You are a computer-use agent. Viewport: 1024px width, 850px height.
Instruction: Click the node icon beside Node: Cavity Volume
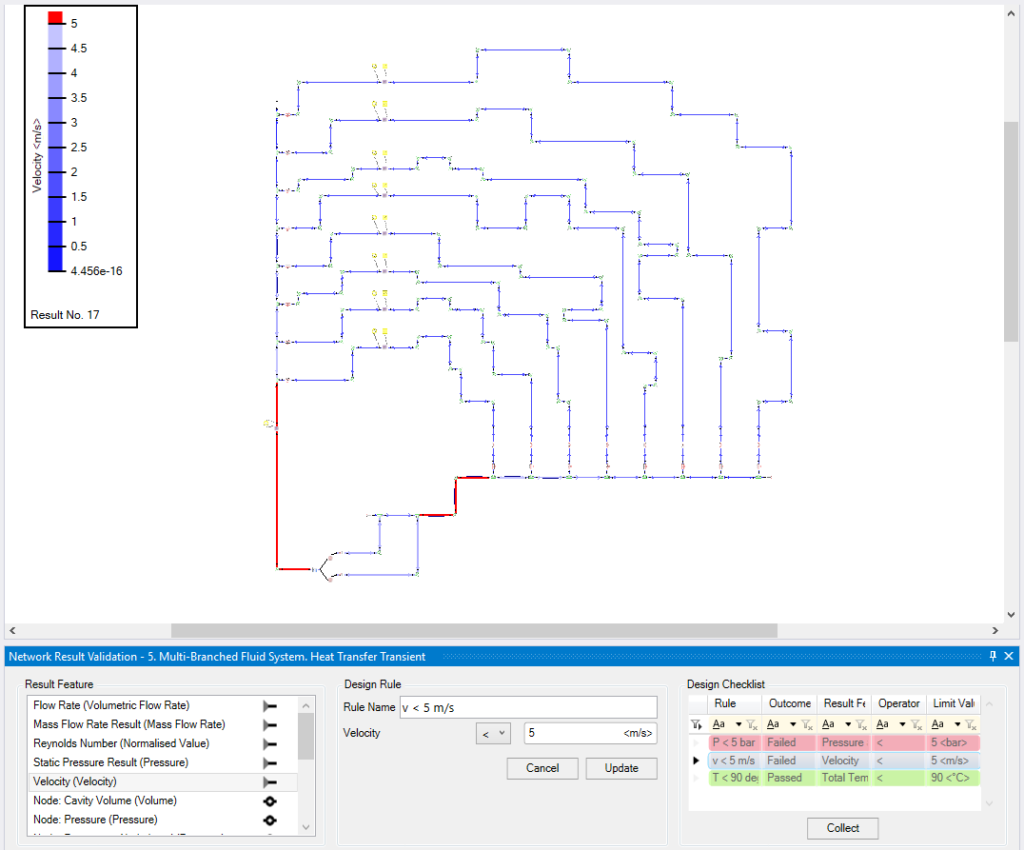pyautogui.click(x=268, y=800)
